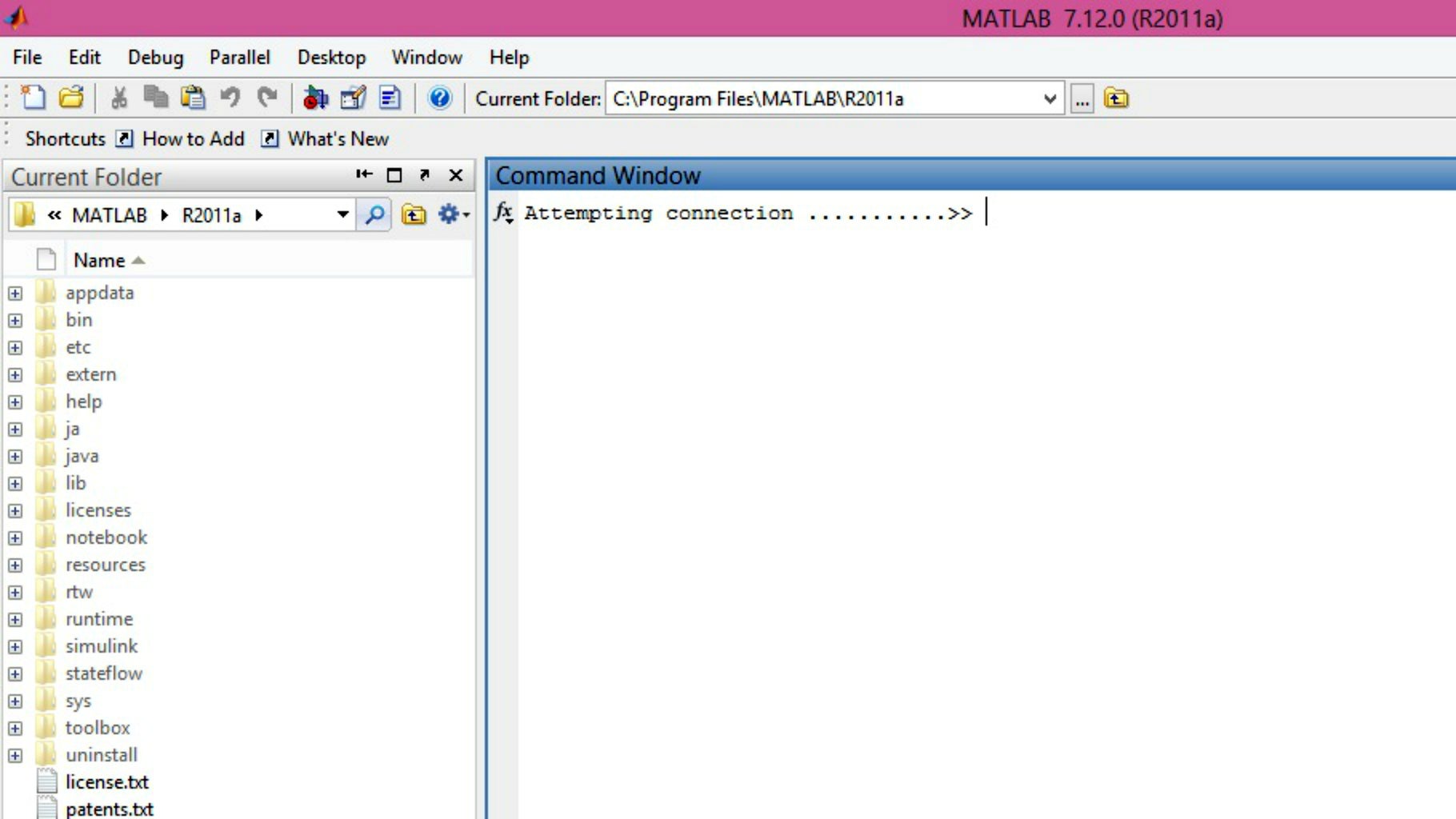Open the Simulink Library Browser icon
The height and width of the screenshot is (819, 1456).
point(316,98)
